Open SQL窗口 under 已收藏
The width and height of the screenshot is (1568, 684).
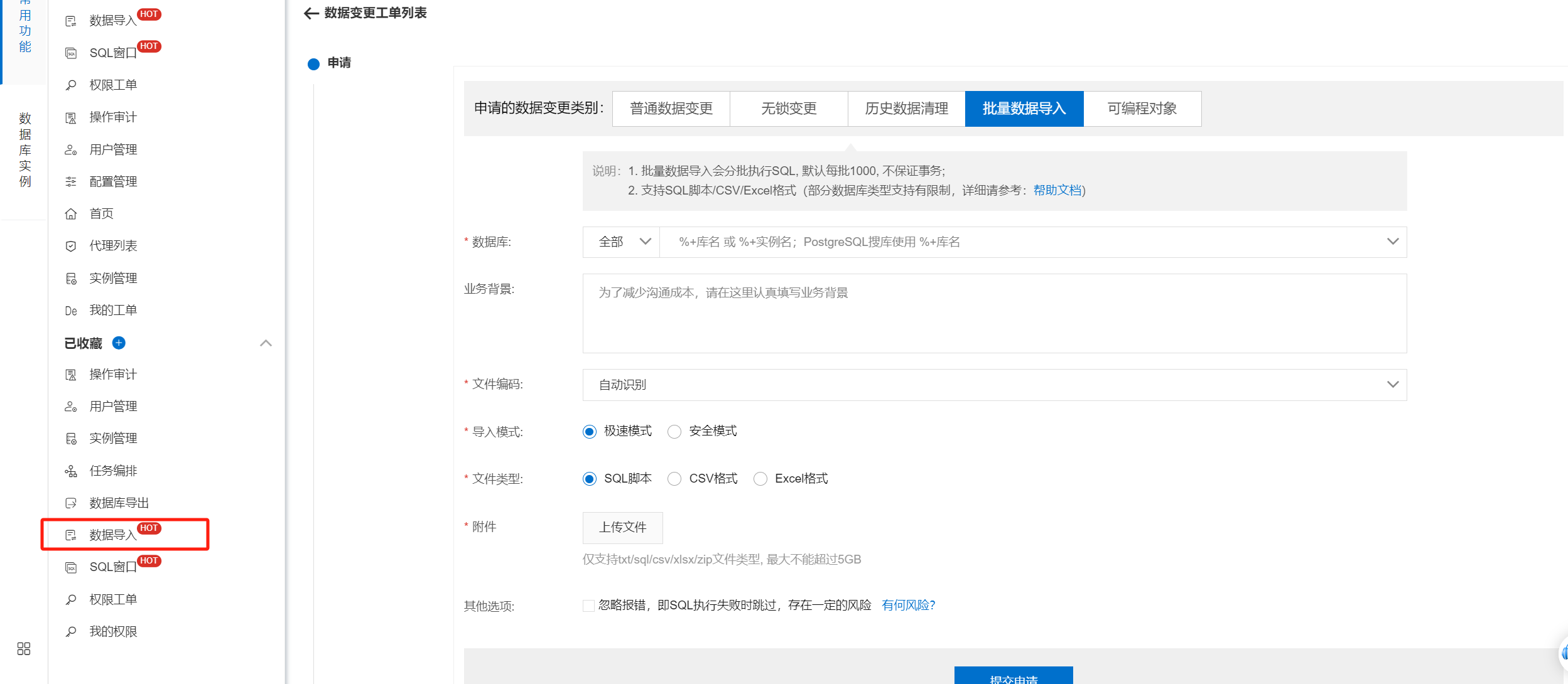[113, 567]
